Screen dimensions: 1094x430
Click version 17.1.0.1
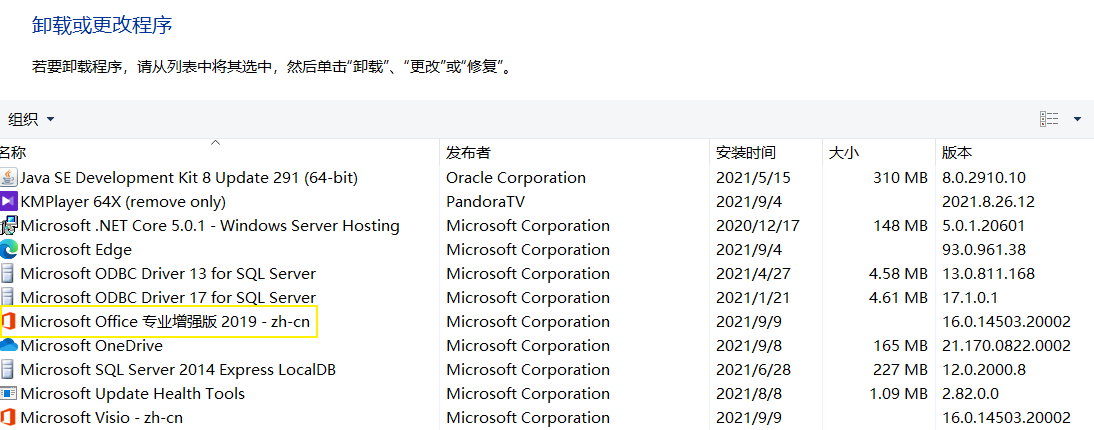[970, 297]
